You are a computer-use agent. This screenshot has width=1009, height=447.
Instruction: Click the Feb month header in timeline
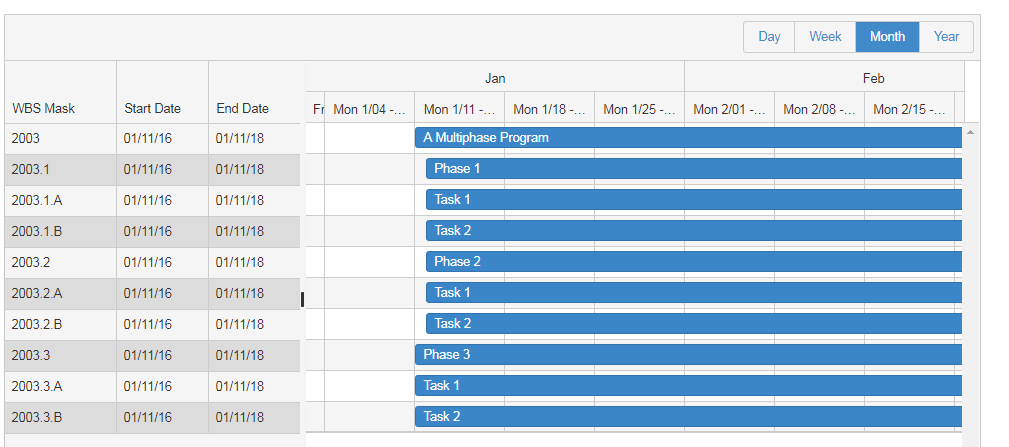[x=873, y=78]
